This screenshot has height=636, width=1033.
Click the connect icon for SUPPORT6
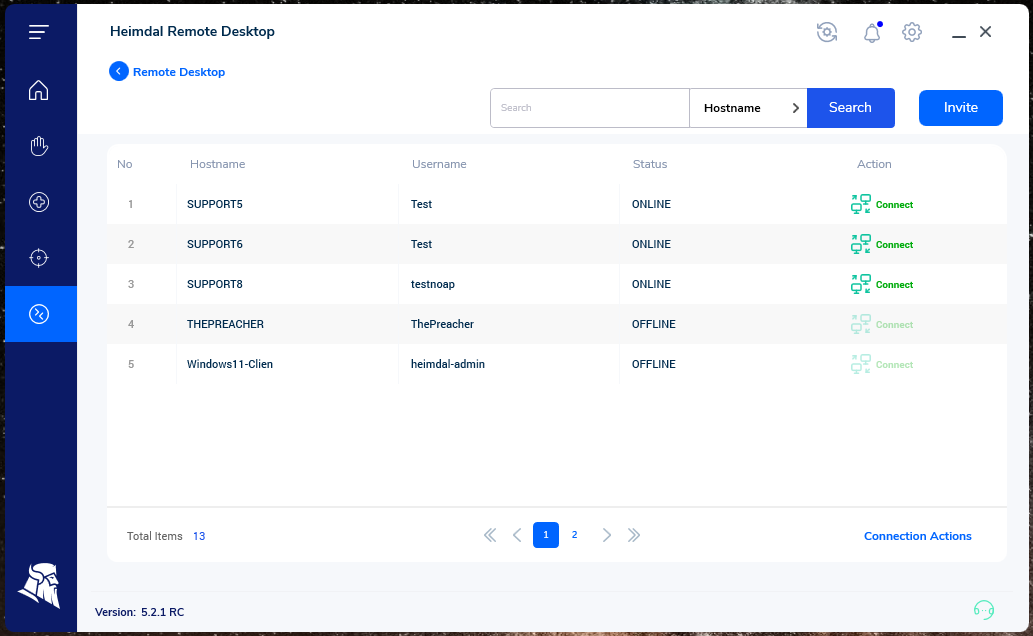860,245
